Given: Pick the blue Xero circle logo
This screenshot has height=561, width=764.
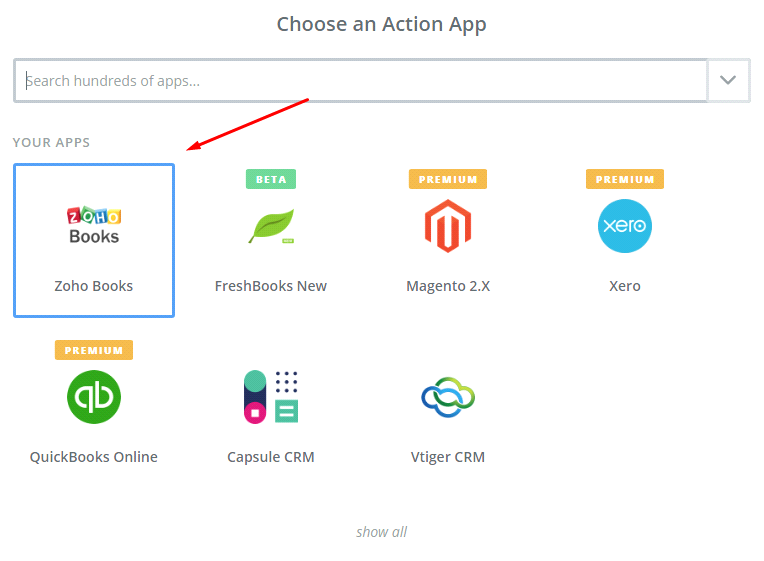Looking at the screenshot, I should coord(625,226).
